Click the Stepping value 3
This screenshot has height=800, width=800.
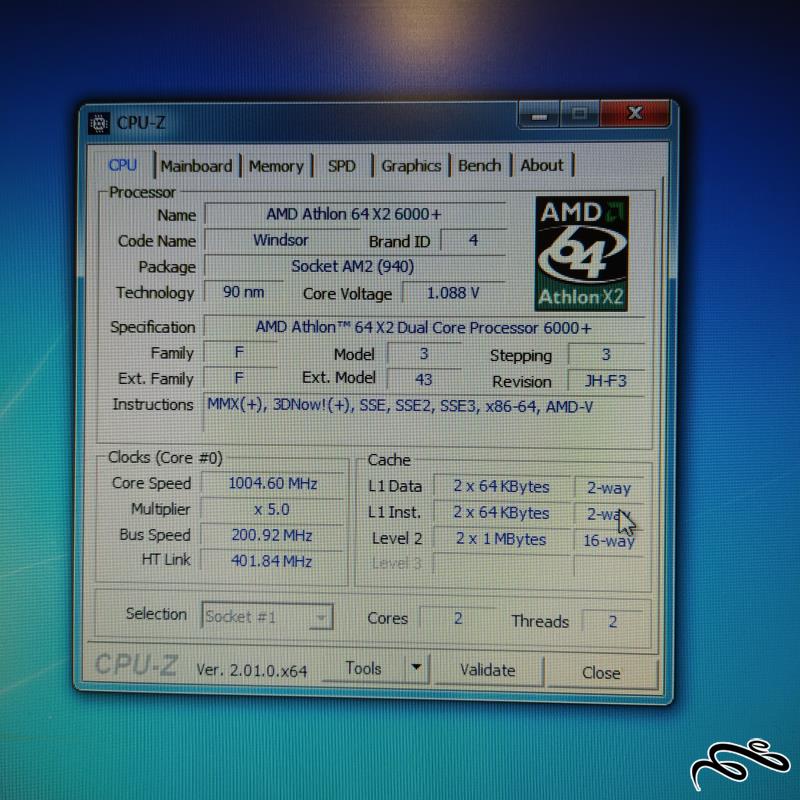606,355
